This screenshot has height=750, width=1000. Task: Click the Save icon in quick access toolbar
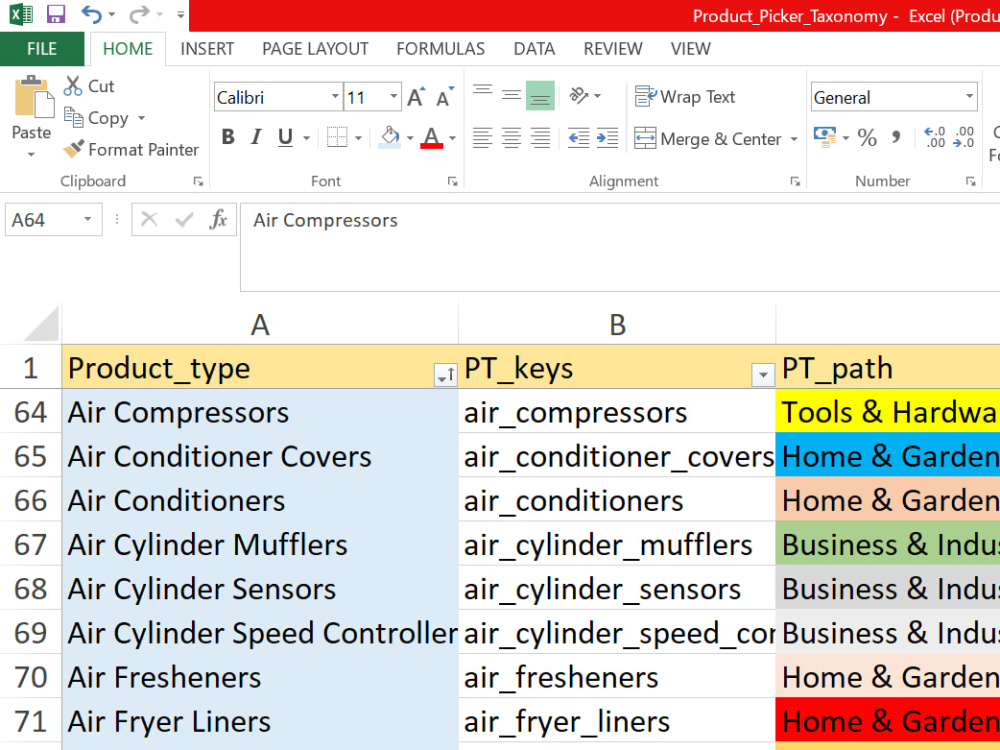55,14
